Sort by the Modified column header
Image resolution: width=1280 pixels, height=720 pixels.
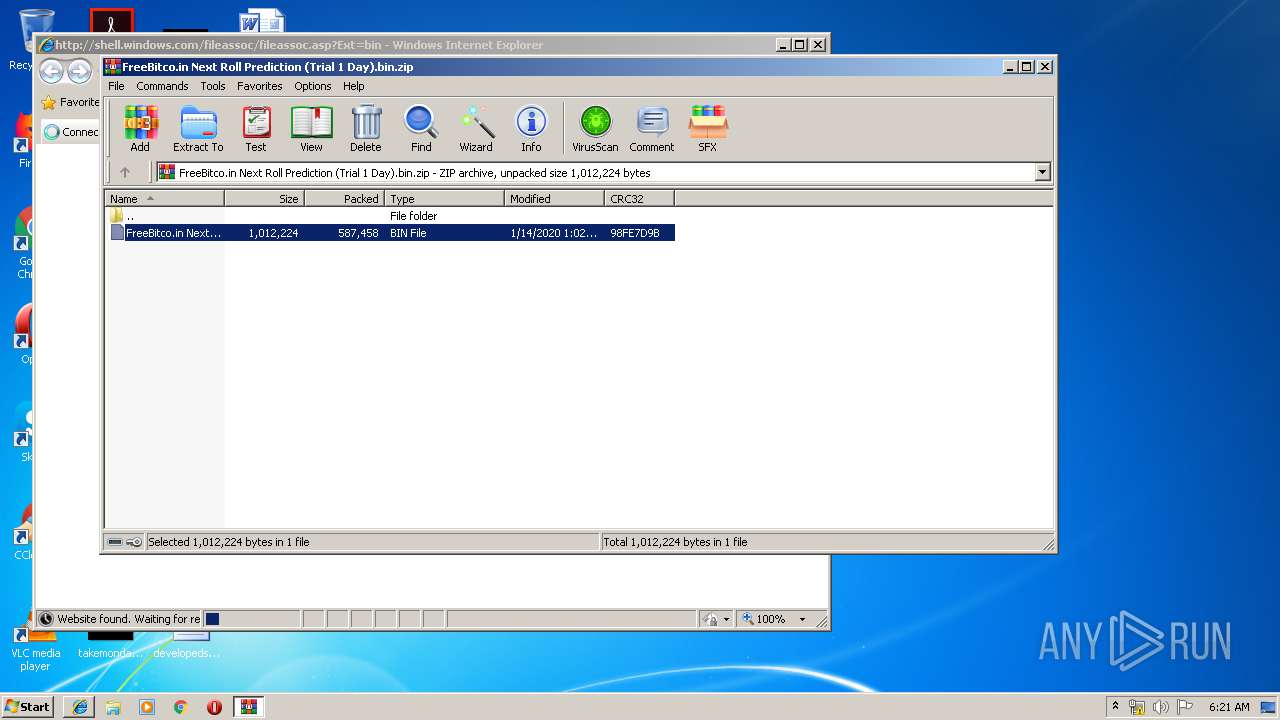(x=554, y=199)
